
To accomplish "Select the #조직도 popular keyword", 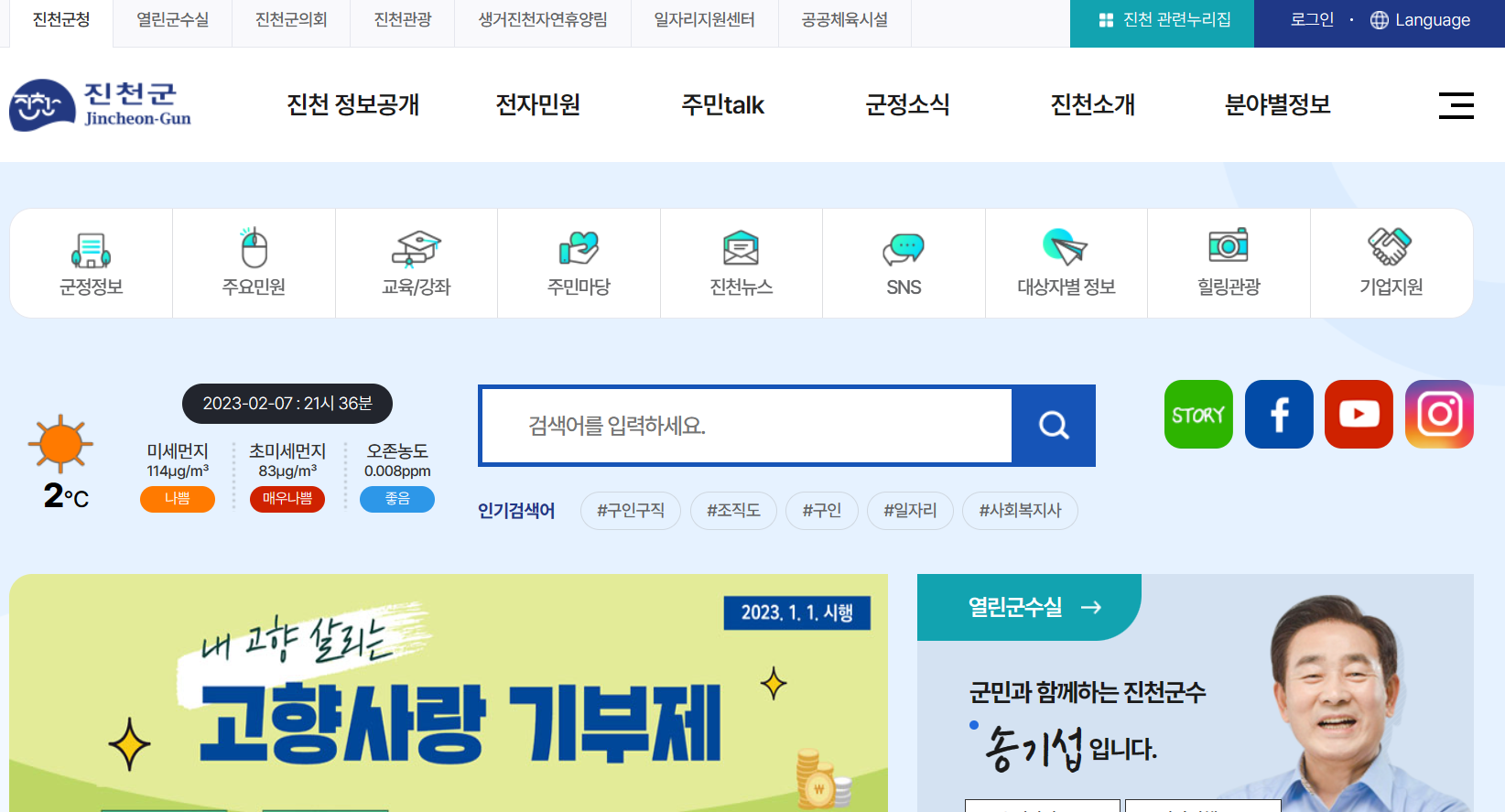I will tap(733, 511).
